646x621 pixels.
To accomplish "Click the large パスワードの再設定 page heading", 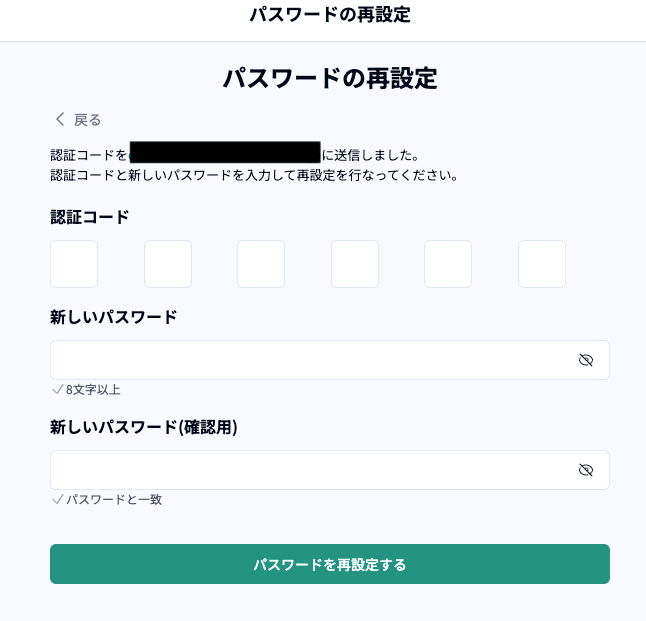I will point(329,78).
